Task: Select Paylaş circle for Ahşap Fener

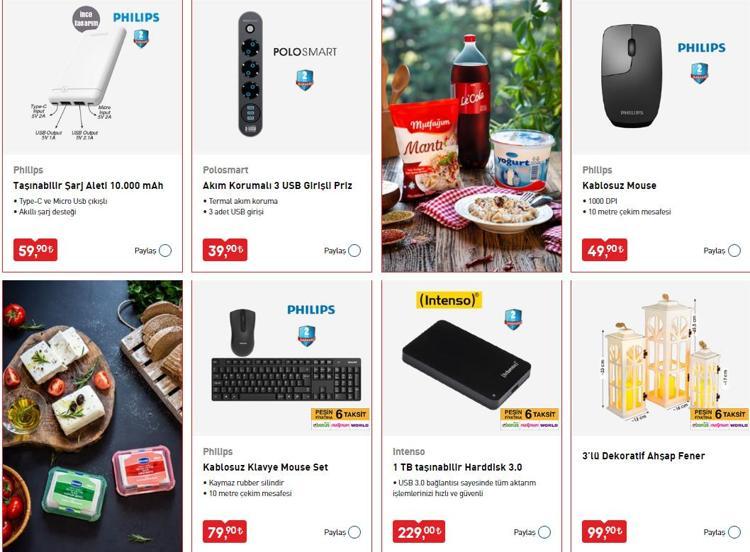Action: [734, 532]
